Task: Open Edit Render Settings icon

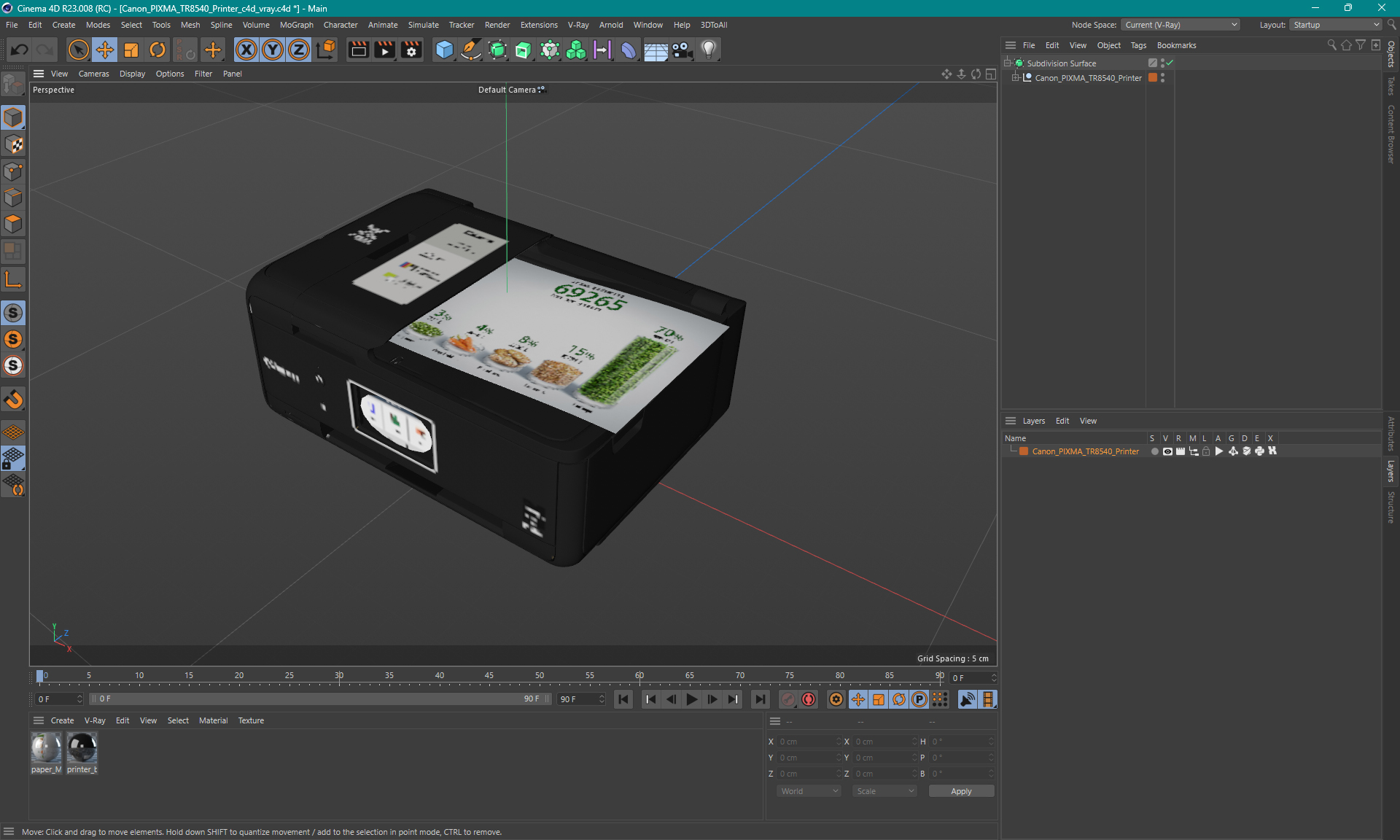Action: pyautogui.click(x=411, y=50)
